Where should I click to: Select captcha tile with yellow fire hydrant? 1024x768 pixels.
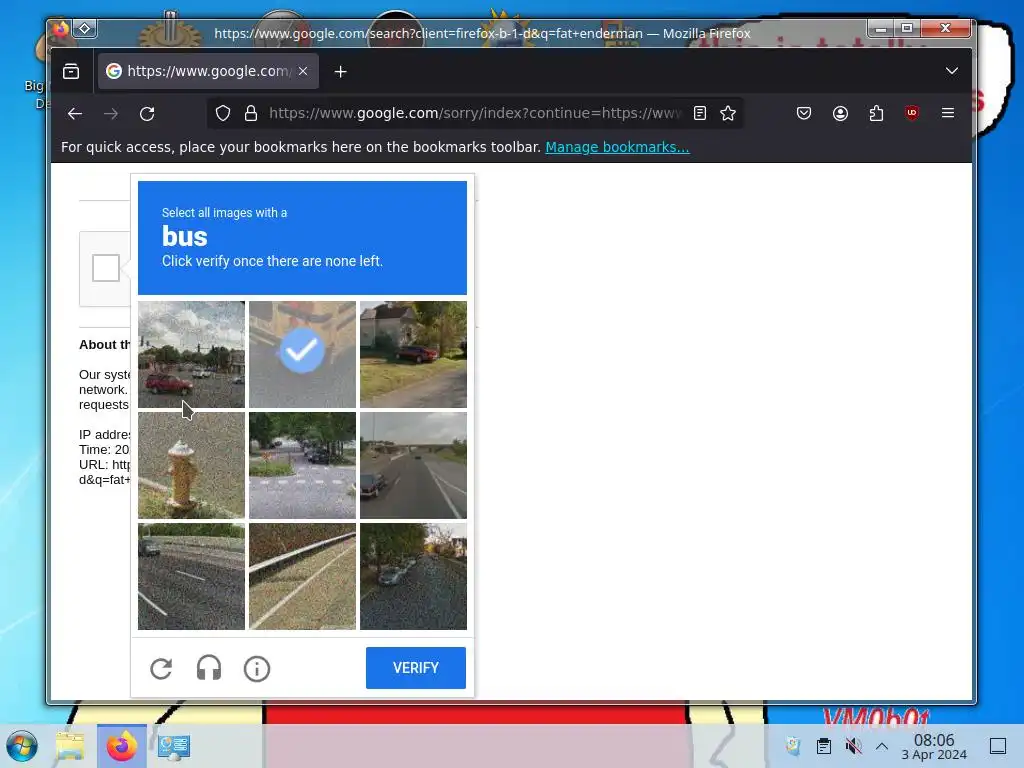click(x=191, y=466)
